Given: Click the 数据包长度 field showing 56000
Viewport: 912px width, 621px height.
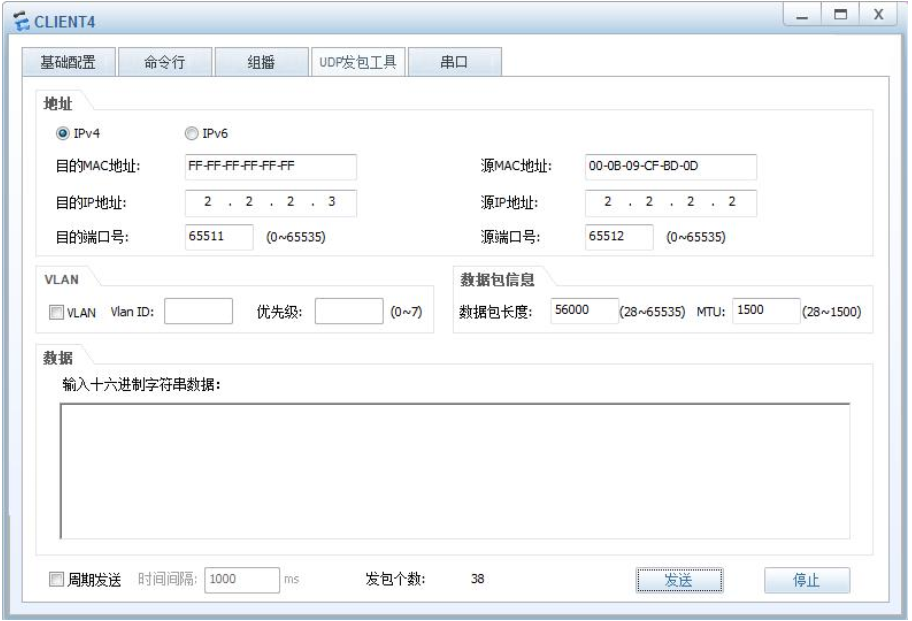Looking at the screenshot, I should (585, 310).
